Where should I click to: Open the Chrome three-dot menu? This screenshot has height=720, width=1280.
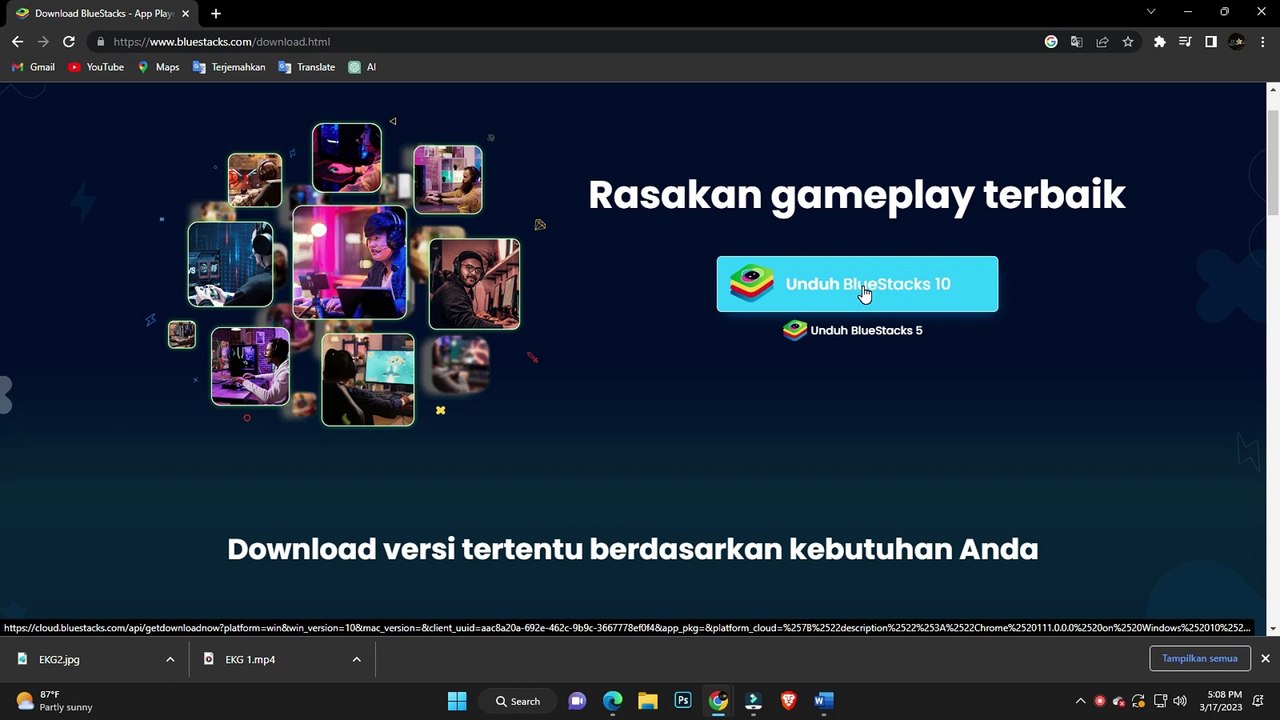click(x=1264, y=42)
